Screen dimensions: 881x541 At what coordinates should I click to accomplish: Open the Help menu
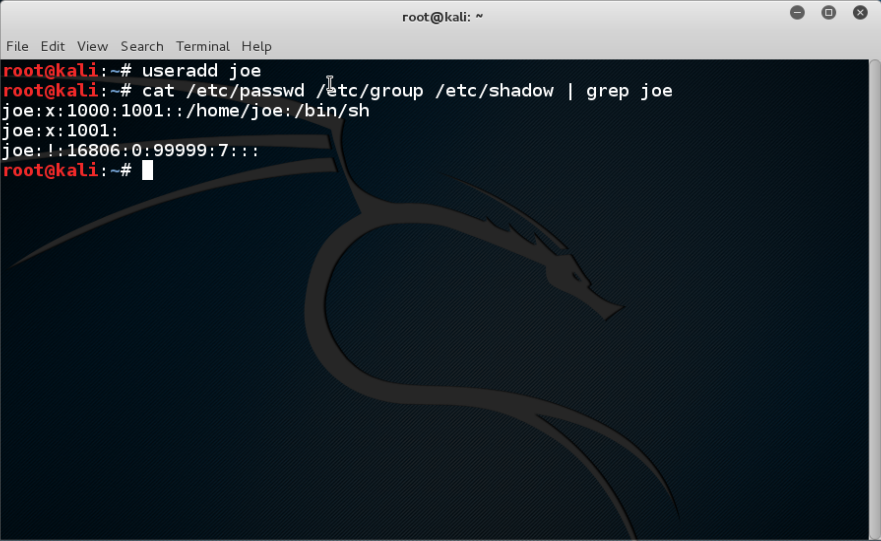pos(257,46)
